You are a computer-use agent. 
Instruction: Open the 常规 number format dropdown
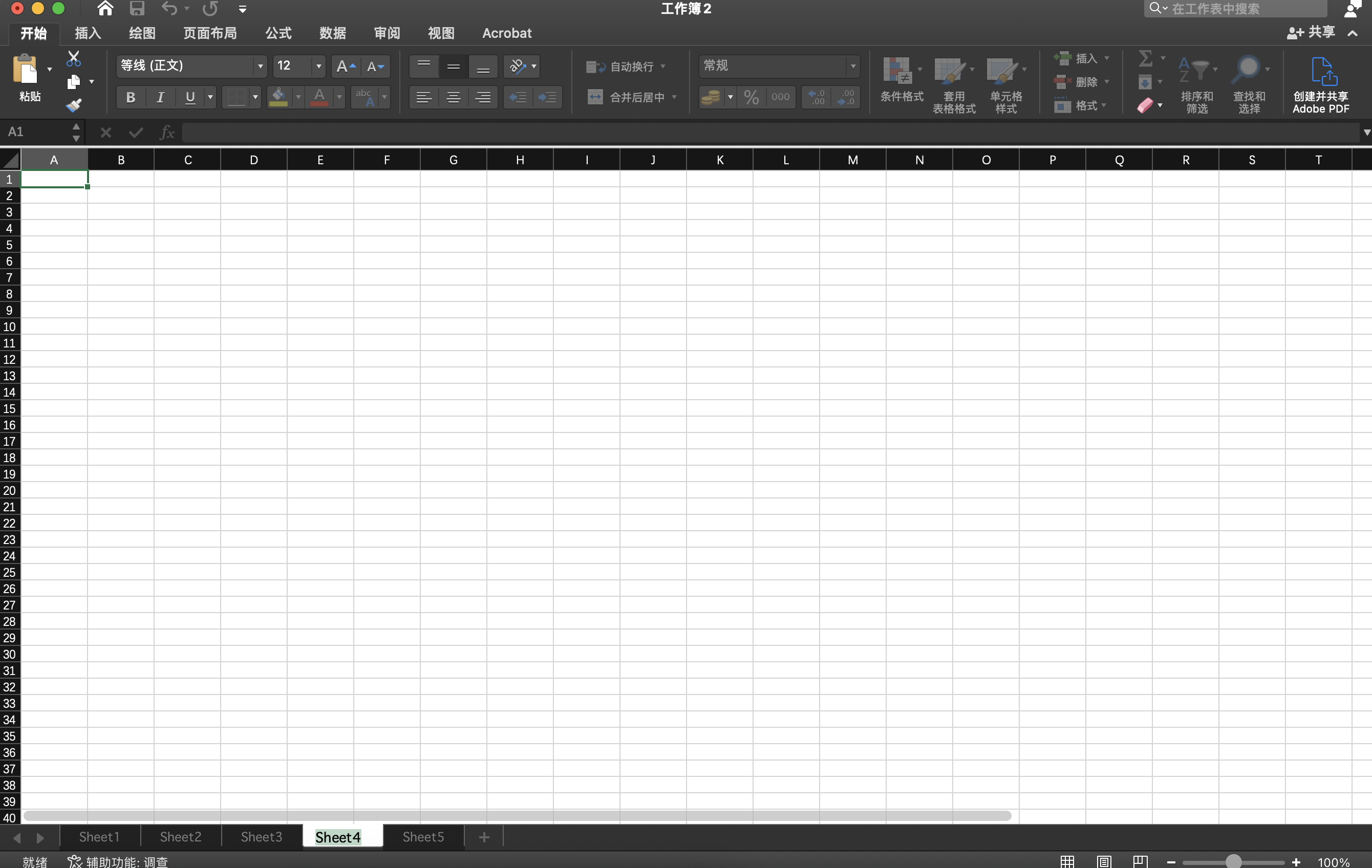tap(852, 66)
